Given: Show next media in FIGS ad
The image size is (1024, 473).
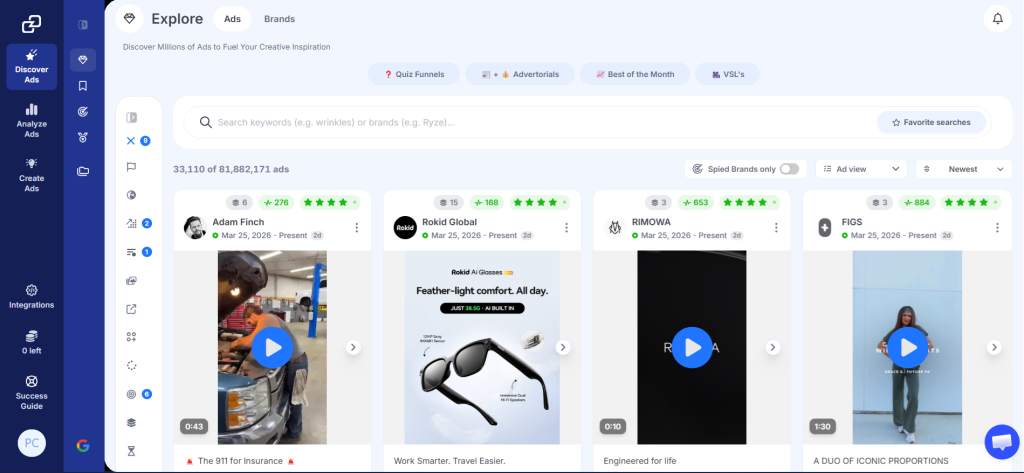Looking at the screenshot, I should [x=994, y=348].
